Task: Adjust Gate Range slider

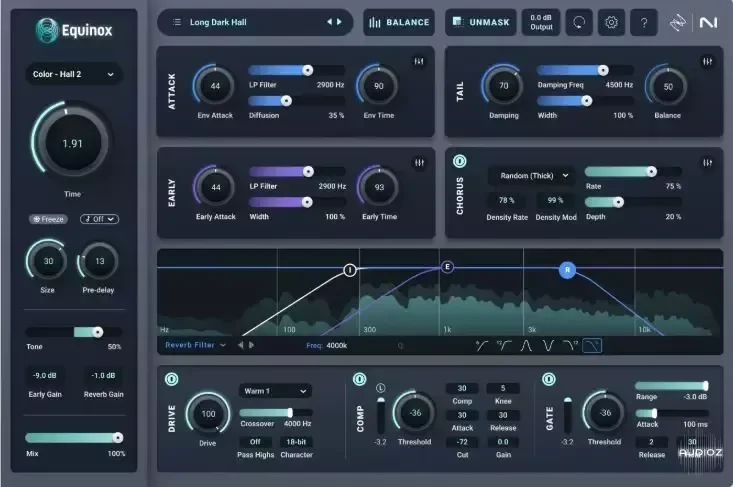Action: (x=672, y=386)
